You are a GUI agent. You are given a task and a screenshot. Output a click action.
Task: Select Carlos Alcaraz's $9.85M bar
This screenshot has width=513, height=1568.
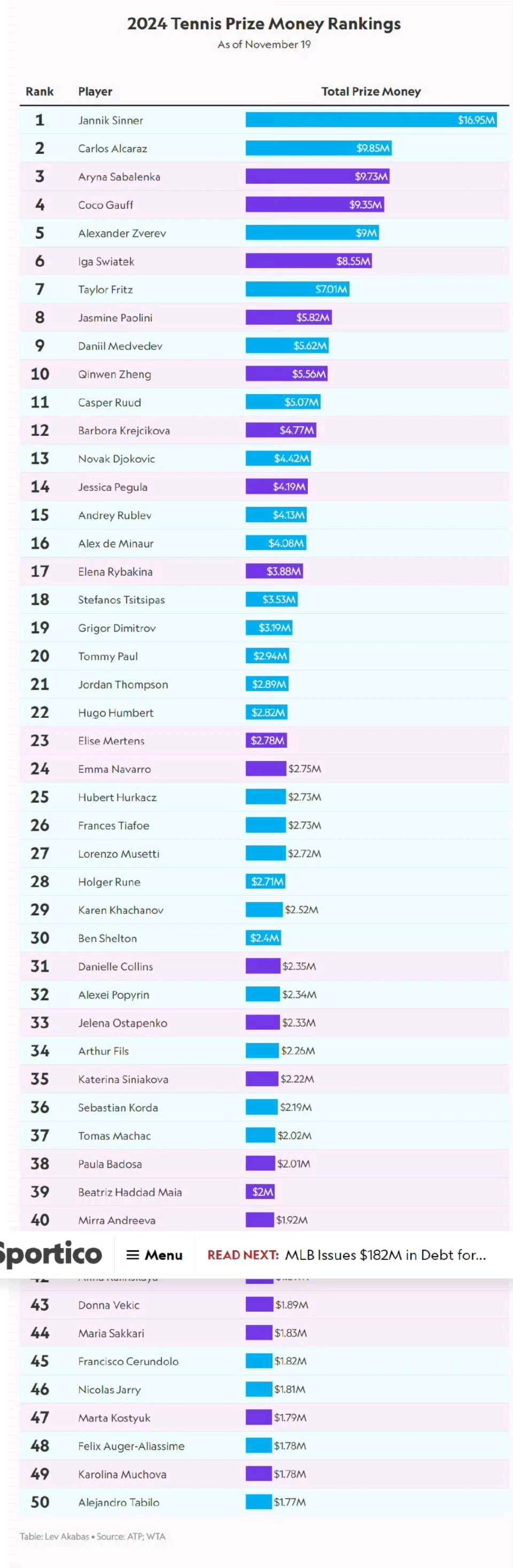point(318,148)
